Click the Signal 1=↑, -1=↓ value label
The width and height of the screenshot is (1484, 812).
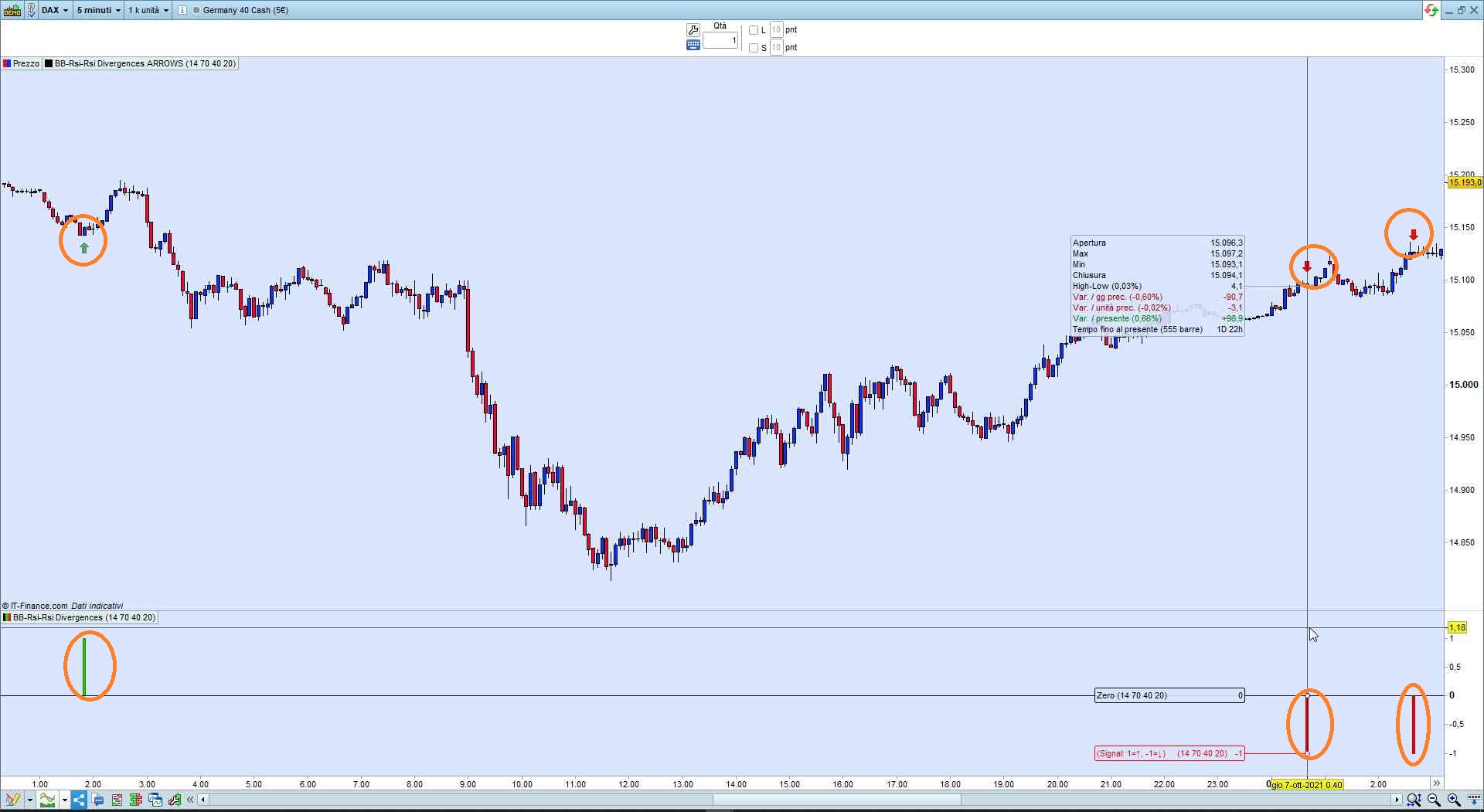click(x=1169, y=753)
